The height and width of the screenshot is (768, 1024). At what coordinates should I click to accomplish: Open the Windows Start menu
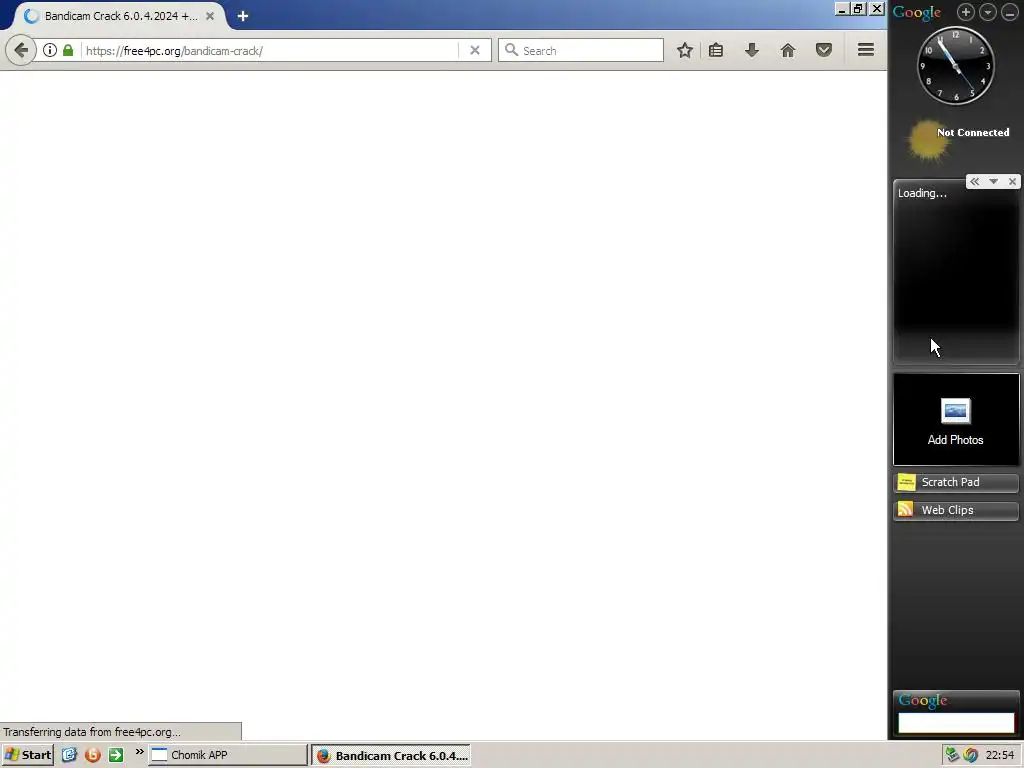27,755
